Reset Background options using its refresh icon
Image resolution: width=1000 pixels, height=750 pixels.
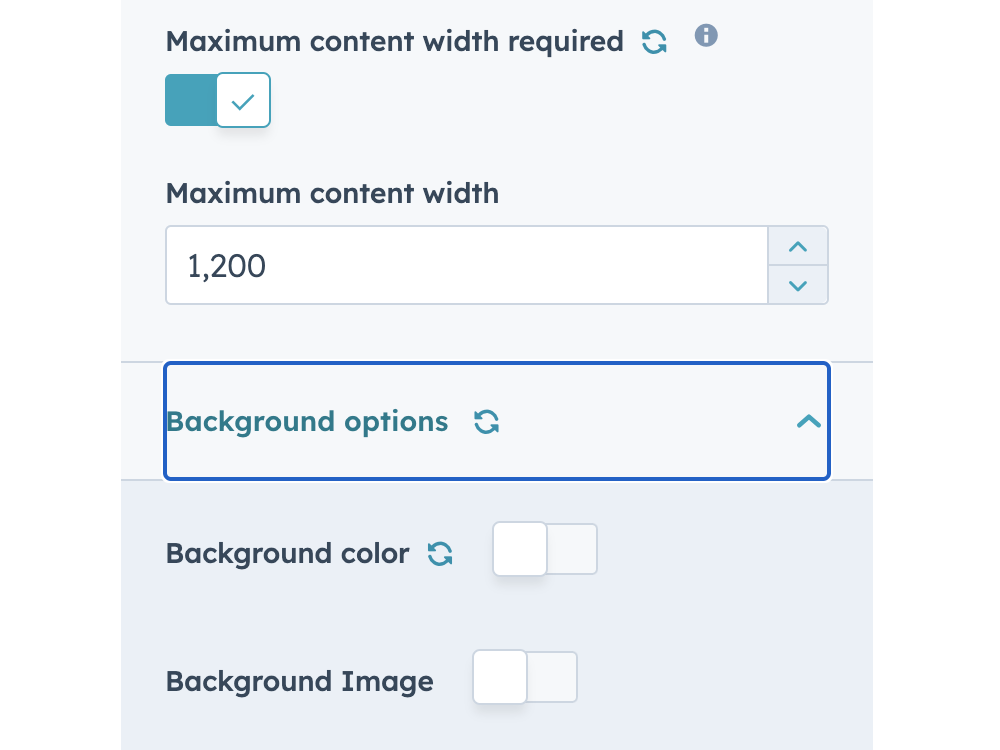pyautogui.click(x=487, y=422)
